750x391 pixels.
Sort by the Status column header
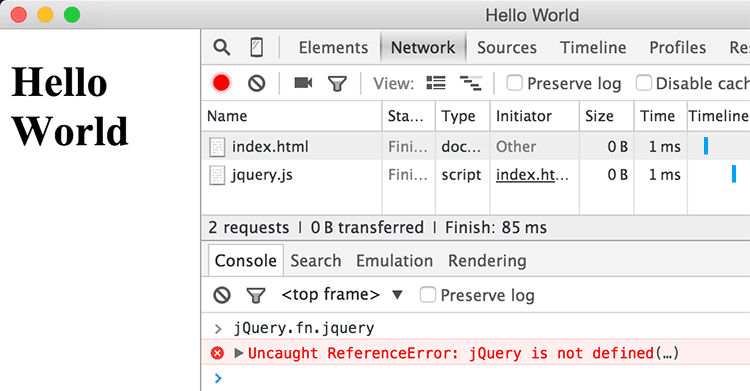point(408,116)
